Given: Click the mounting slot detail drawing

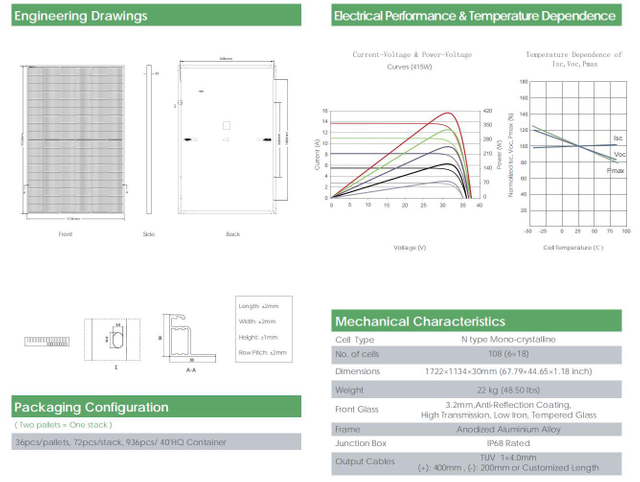Looking at the screenshot, I should (112, 340).
